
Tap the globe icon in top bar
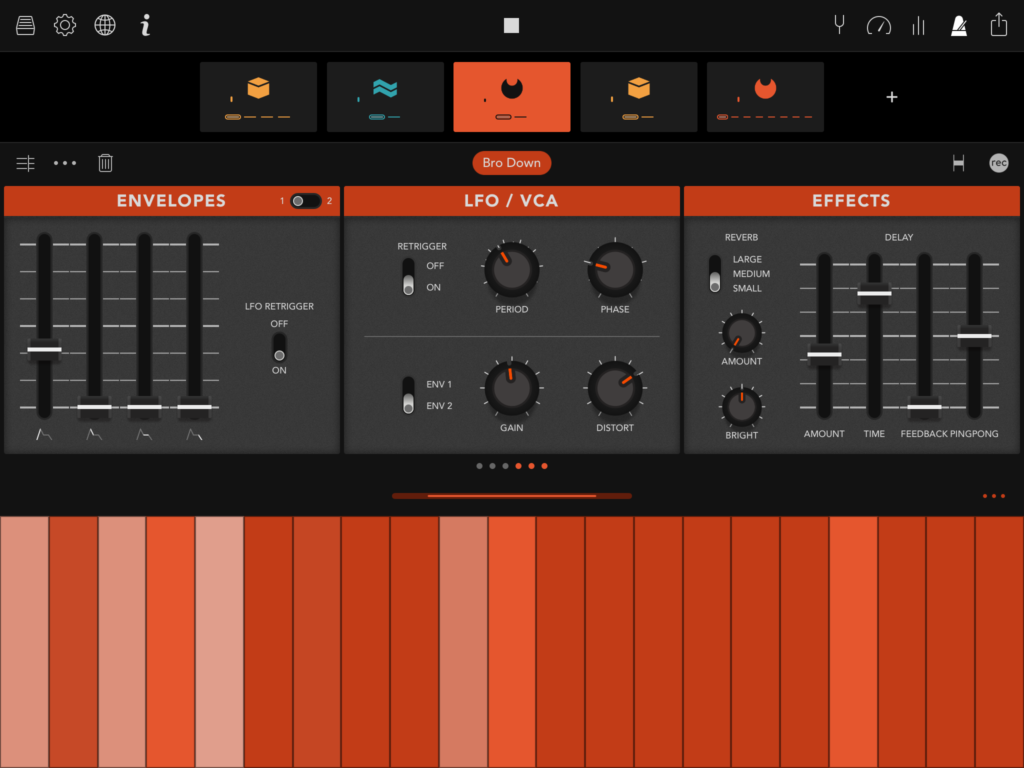105,26
